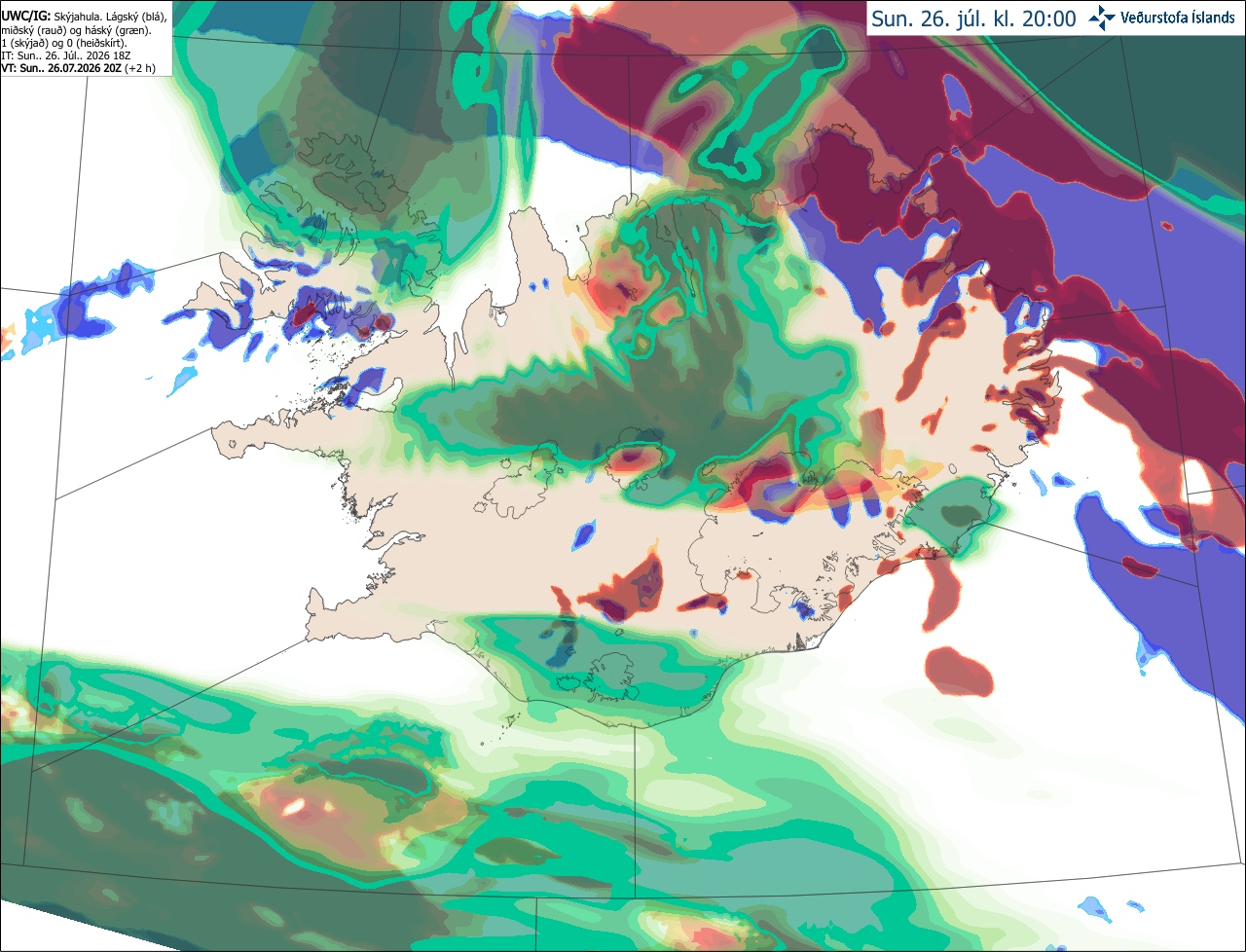The height and width of the screenshot is (952, 1246).
Task: Click the small blue patch in bottom-right corner
Action: point(1094,909)
